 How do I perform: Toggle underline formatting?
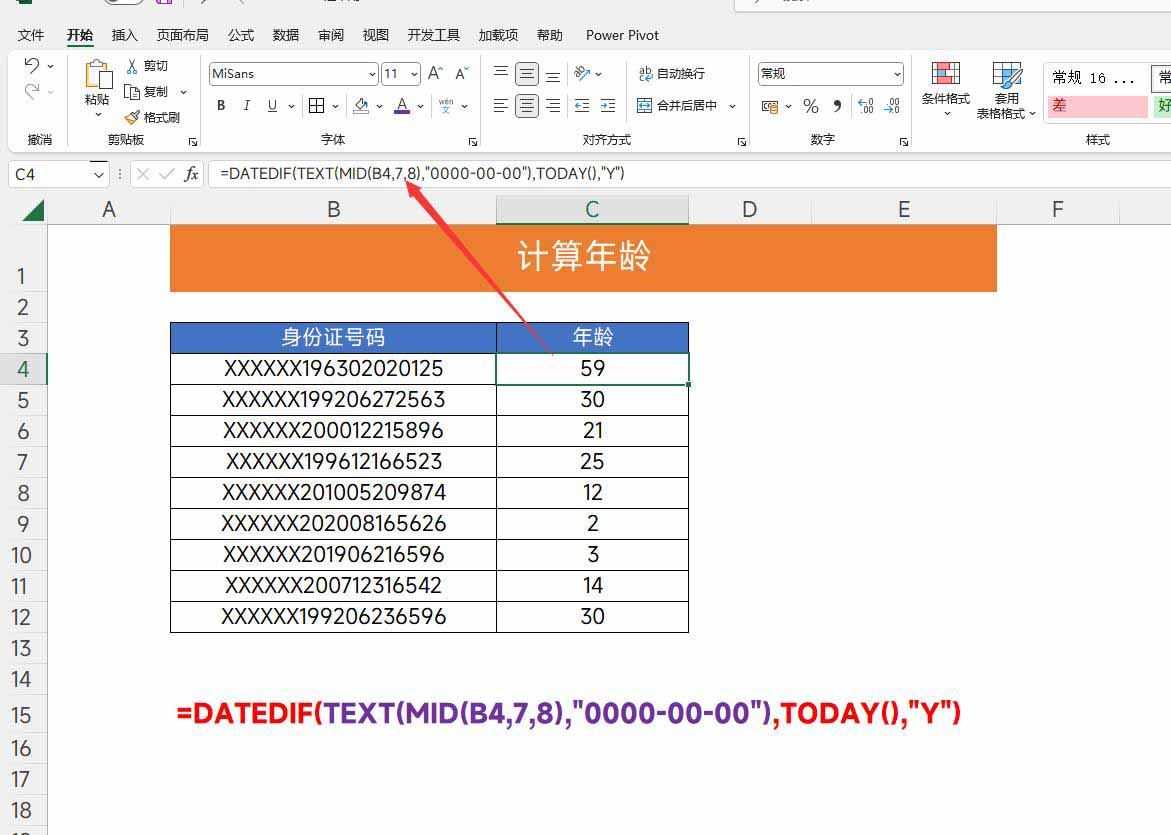click(x=271, y=105)
